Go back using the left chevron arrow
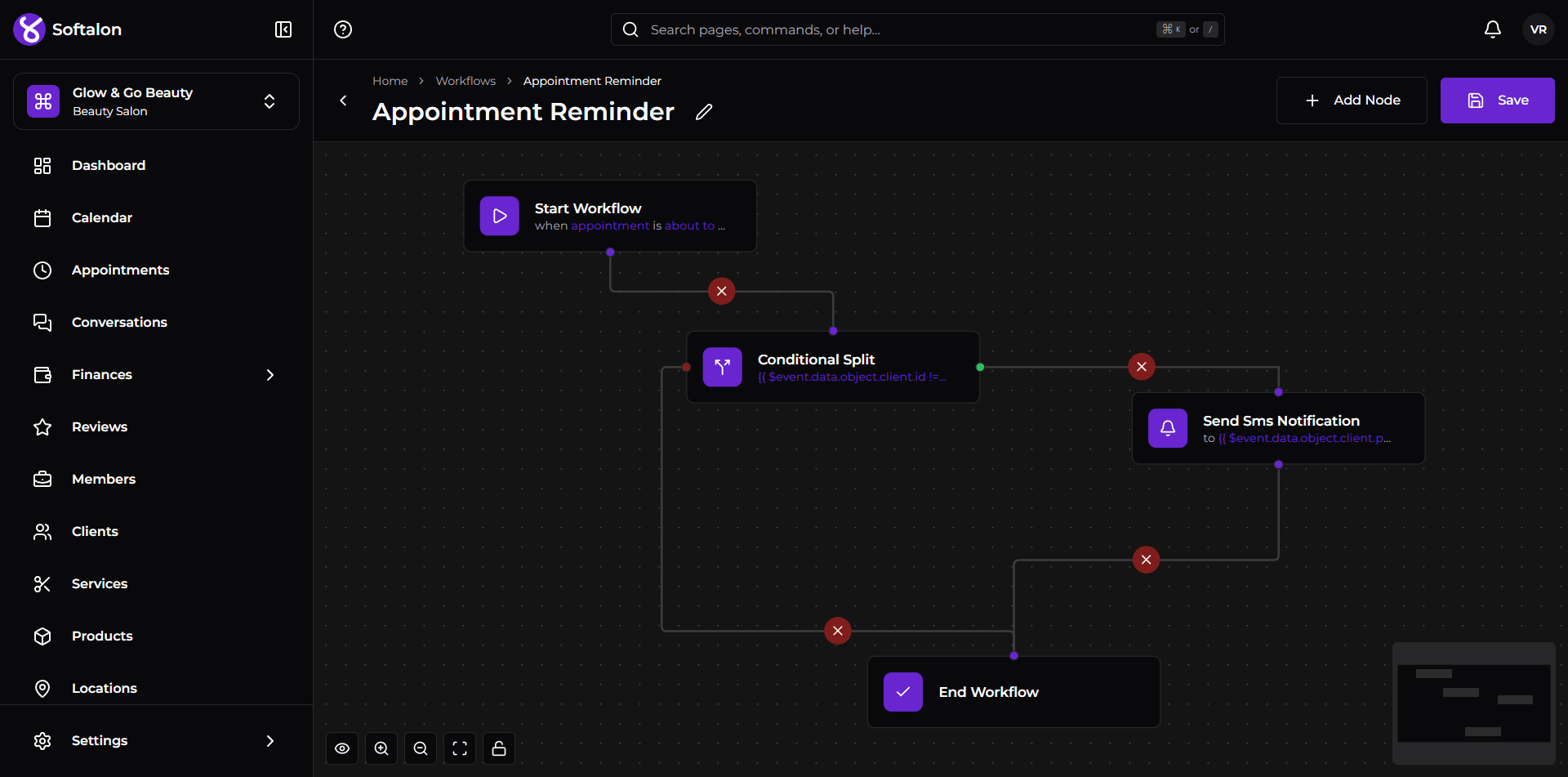Viewport: 1568px width, 777px height. [343, 100]
